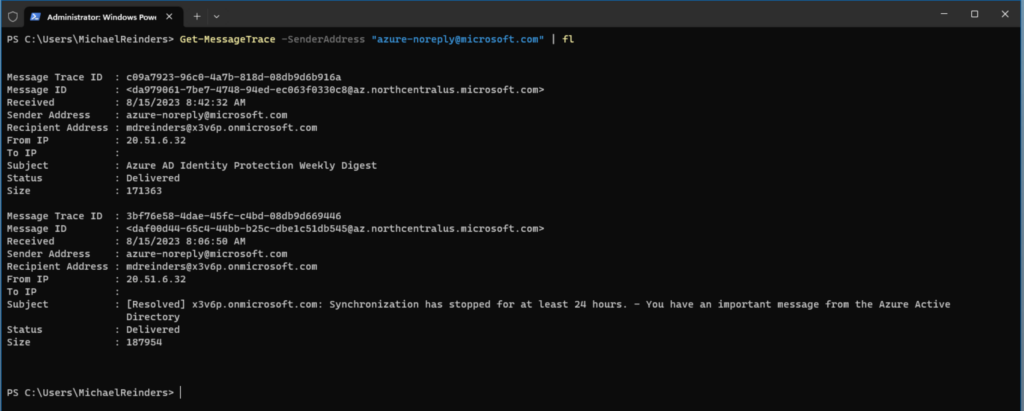Click the Get-MessageTrace command text

(x=227, y=39)
